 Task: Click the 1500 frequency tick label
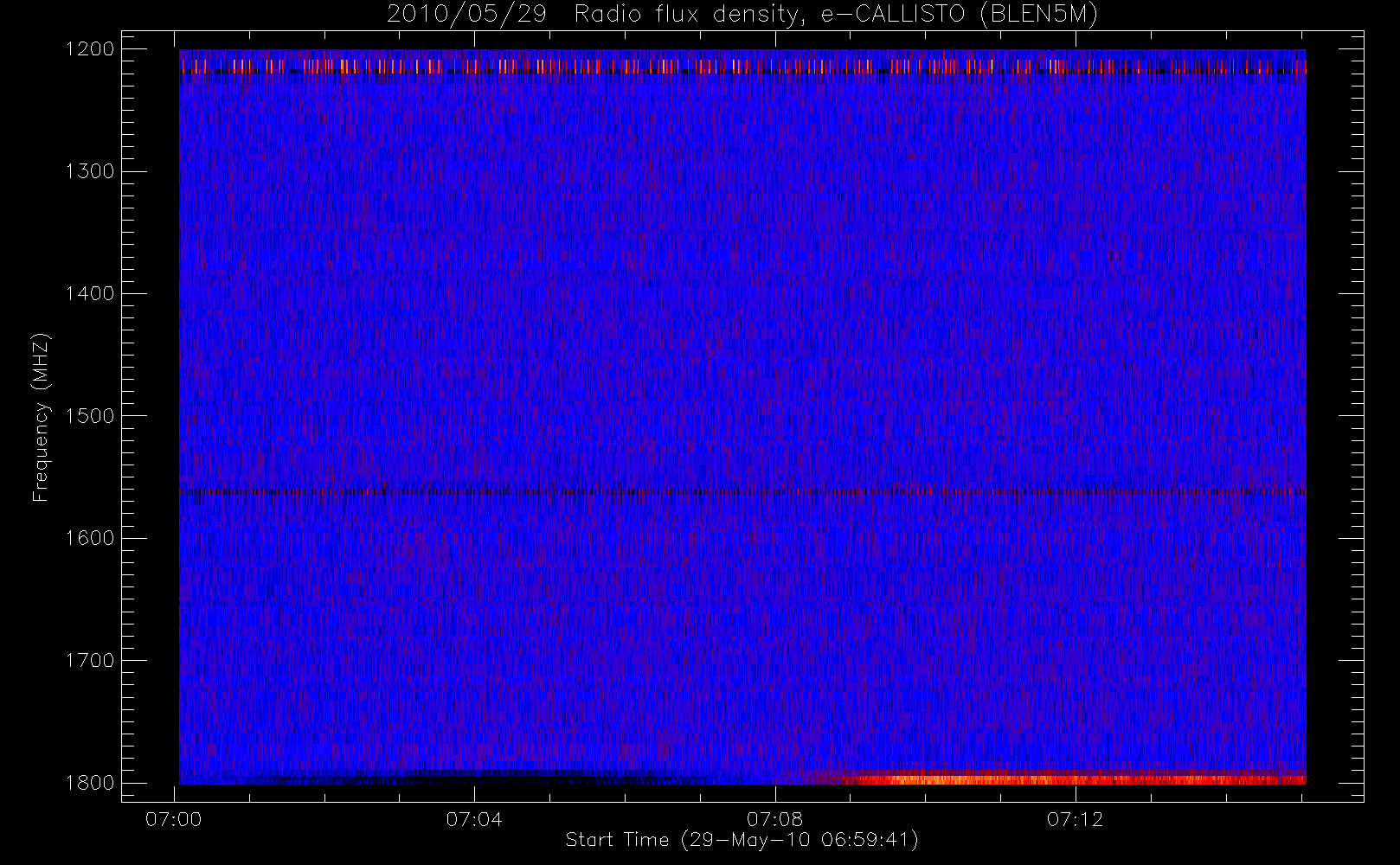(x=90, y=416)
